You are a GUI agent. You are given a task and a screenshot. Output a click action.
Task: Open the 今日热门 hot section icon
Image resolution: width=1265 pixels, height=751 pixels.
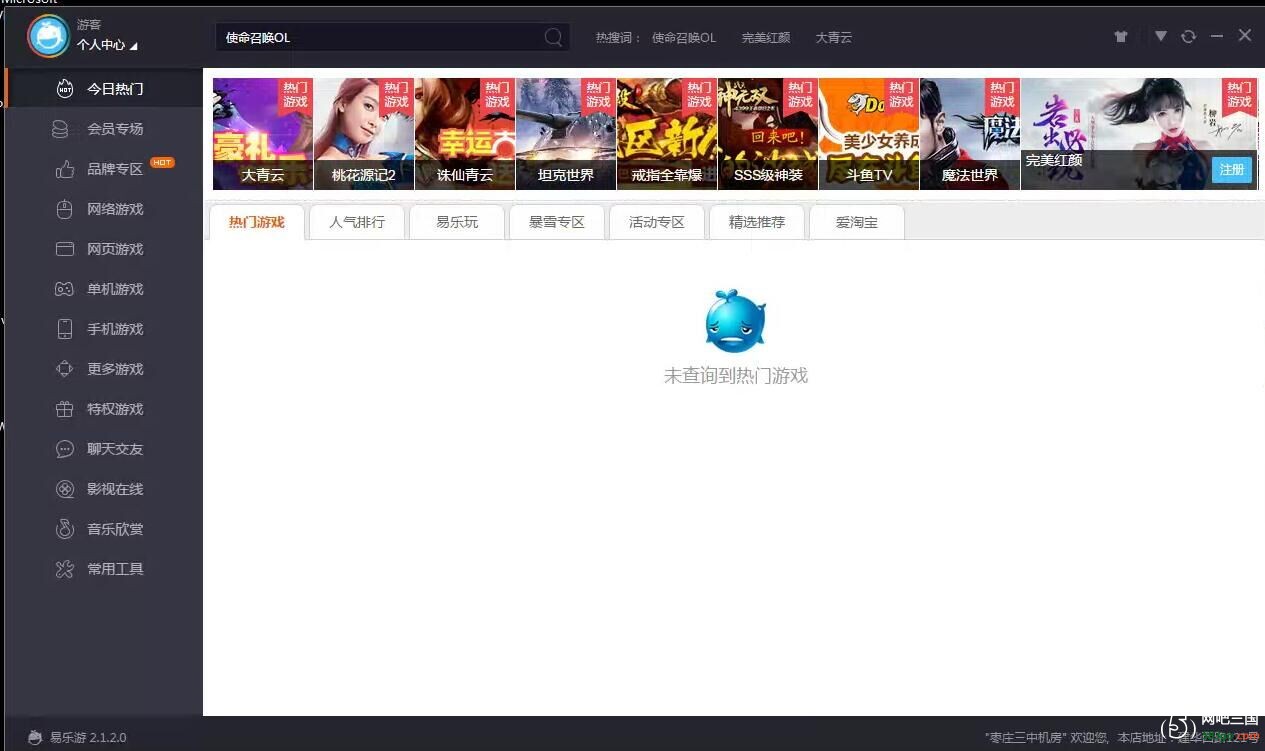[65, 89]
